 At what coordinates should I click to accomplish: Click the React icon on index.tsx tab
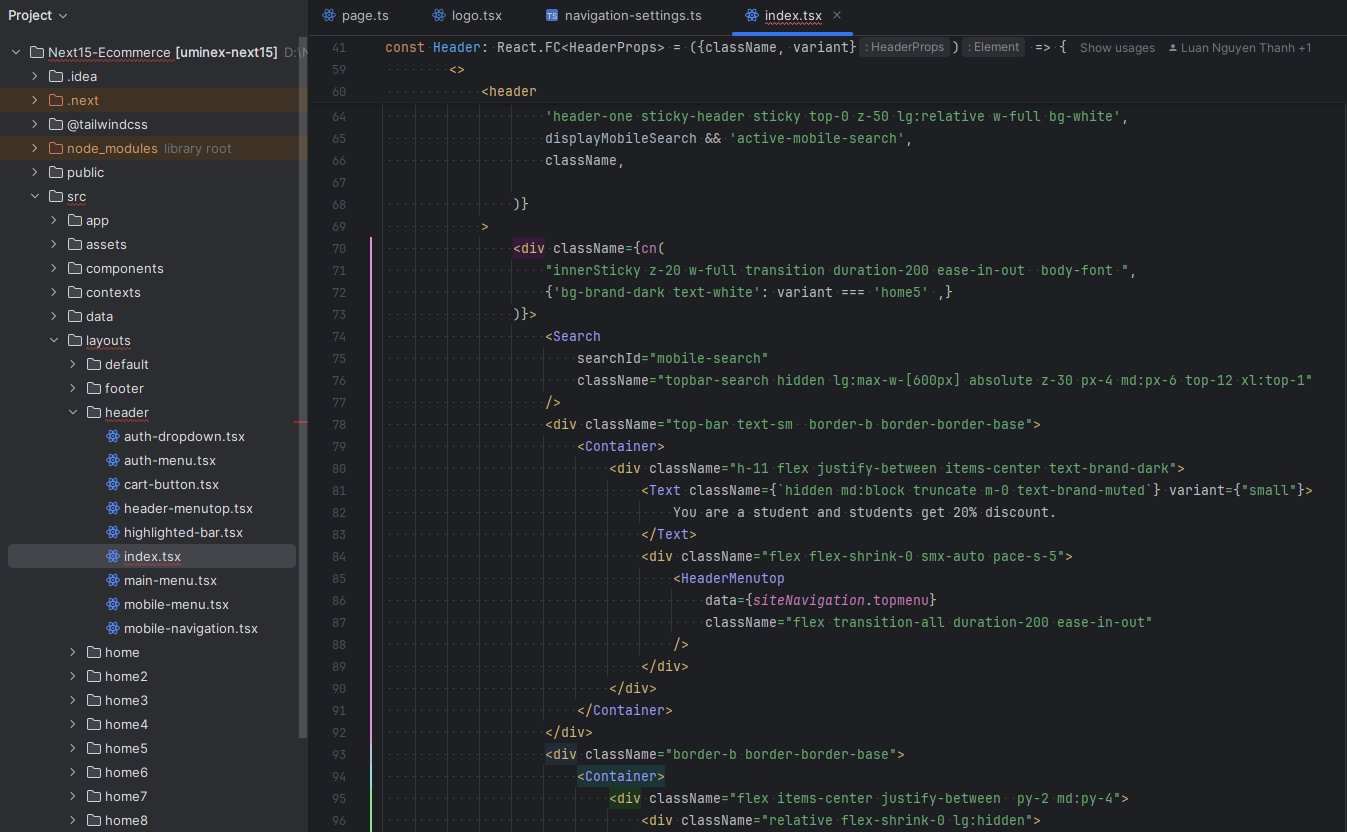pyautogui.click(x=751, y=15)
